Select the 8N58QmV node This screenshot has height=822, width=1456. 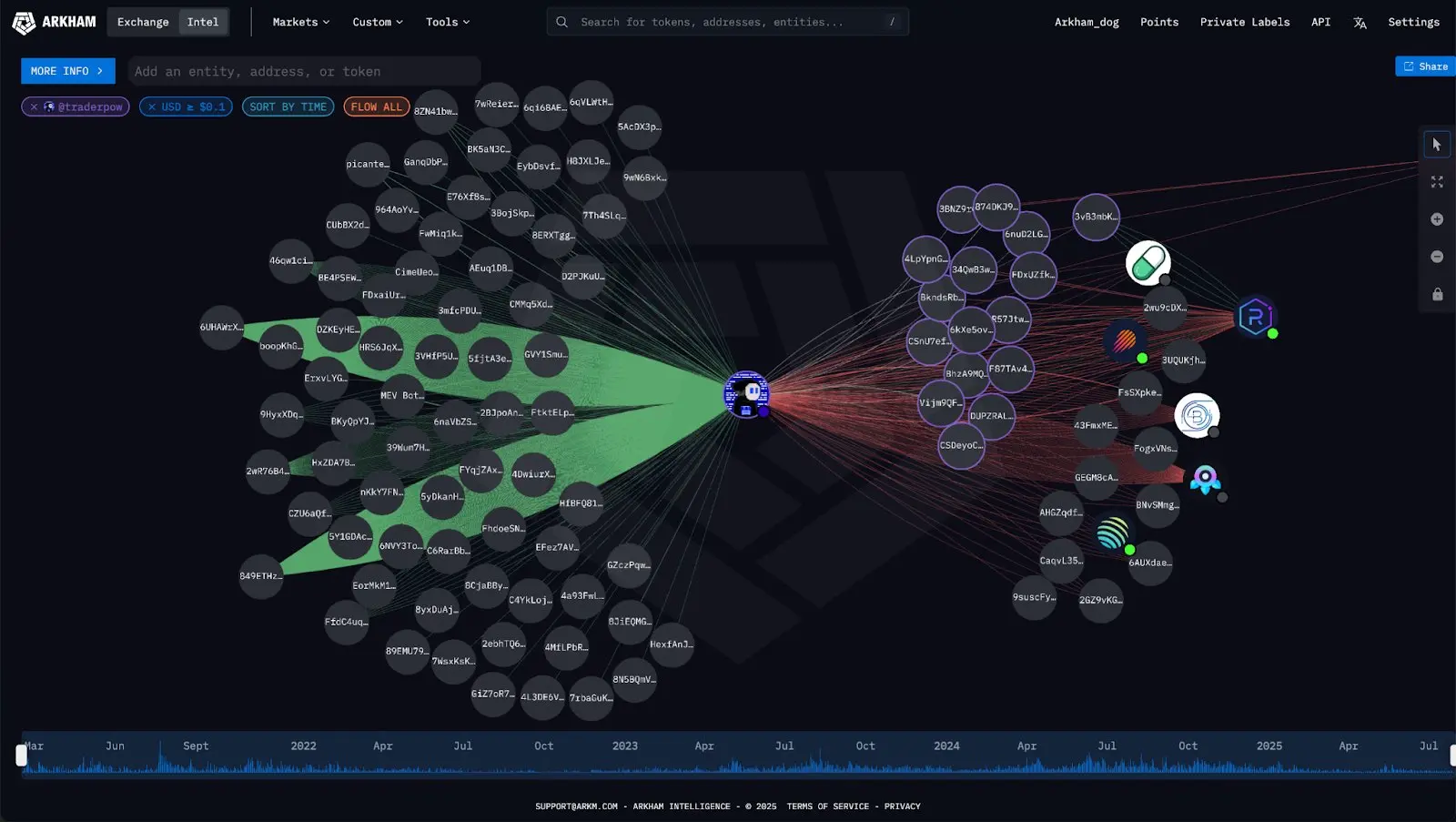pos(634,680)
